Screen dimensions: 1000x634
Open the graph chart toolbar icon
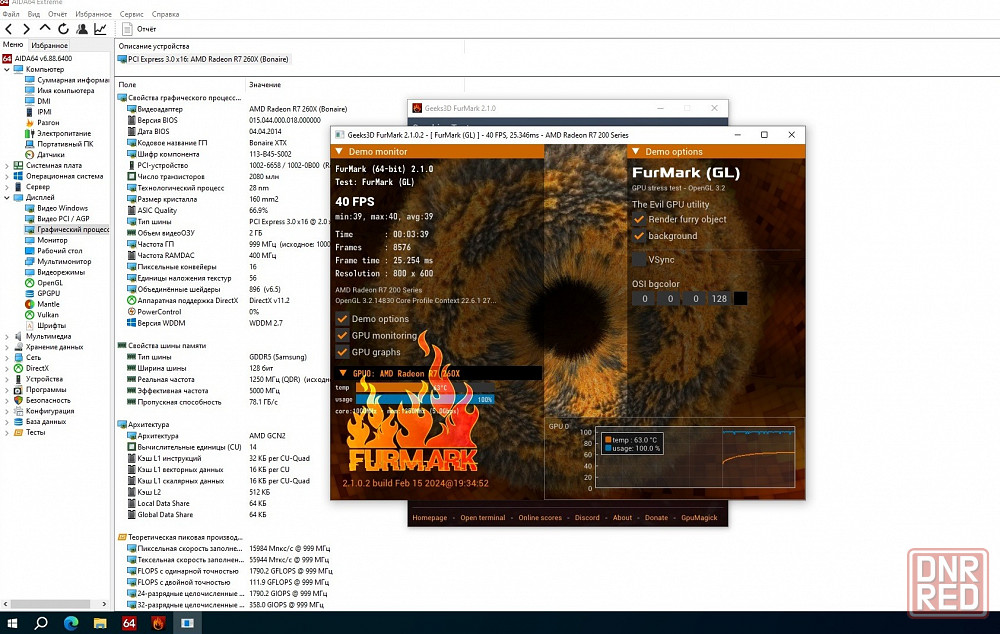point(100,29)
